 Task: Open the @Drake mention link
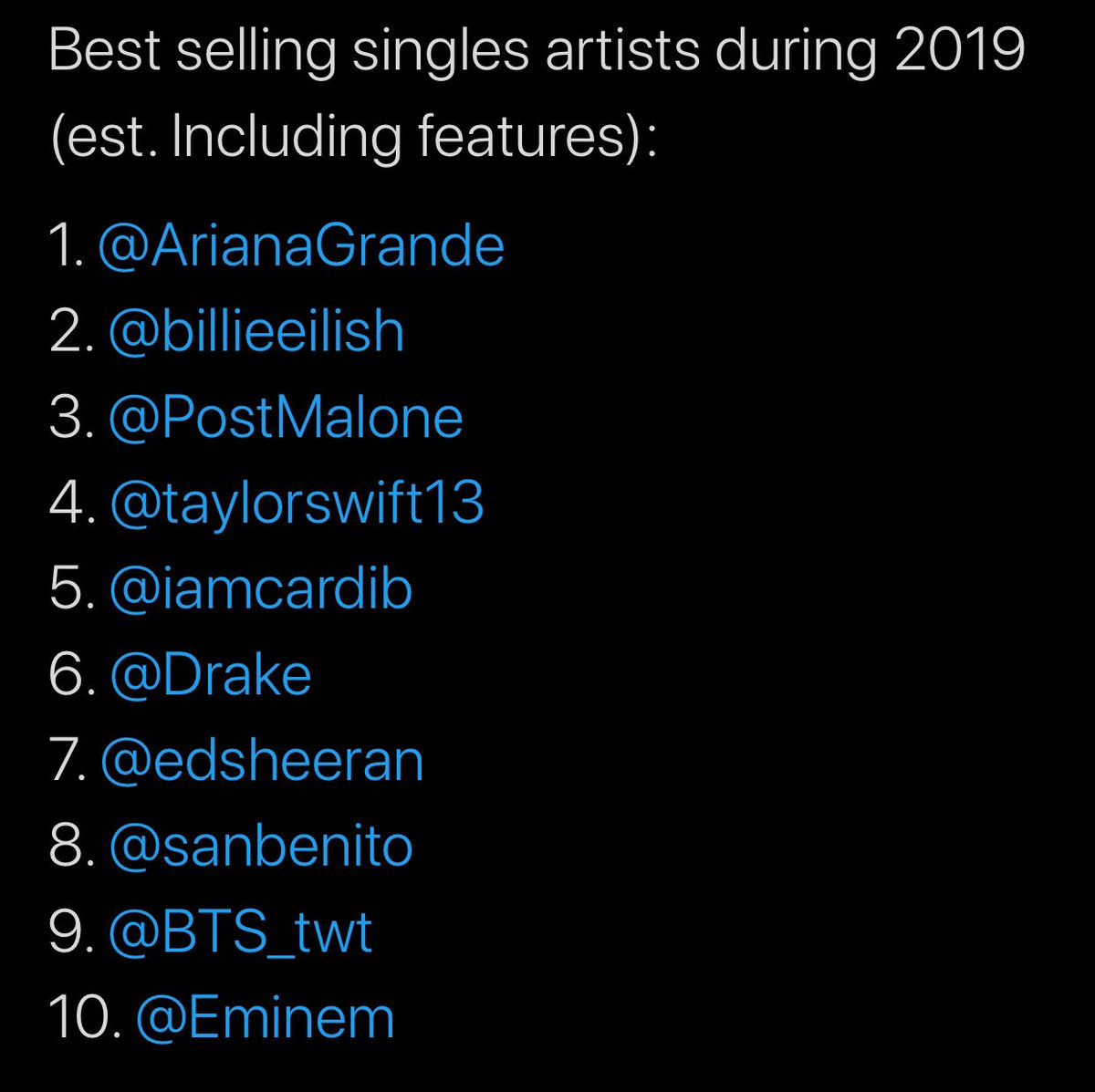click(x=210, y=675)
